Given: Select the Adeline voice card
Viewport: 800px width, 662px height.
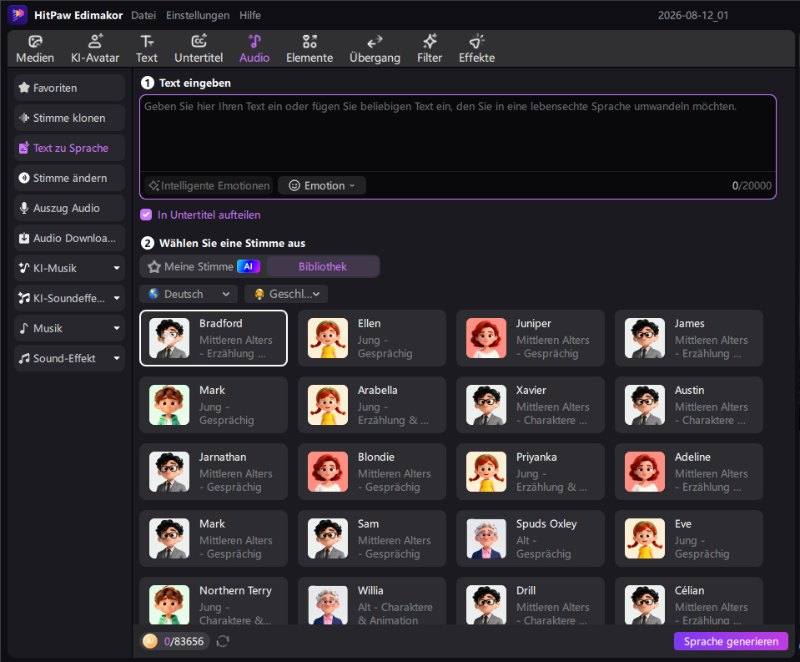Looking at the screenshot, I should (x=689, y=472).
